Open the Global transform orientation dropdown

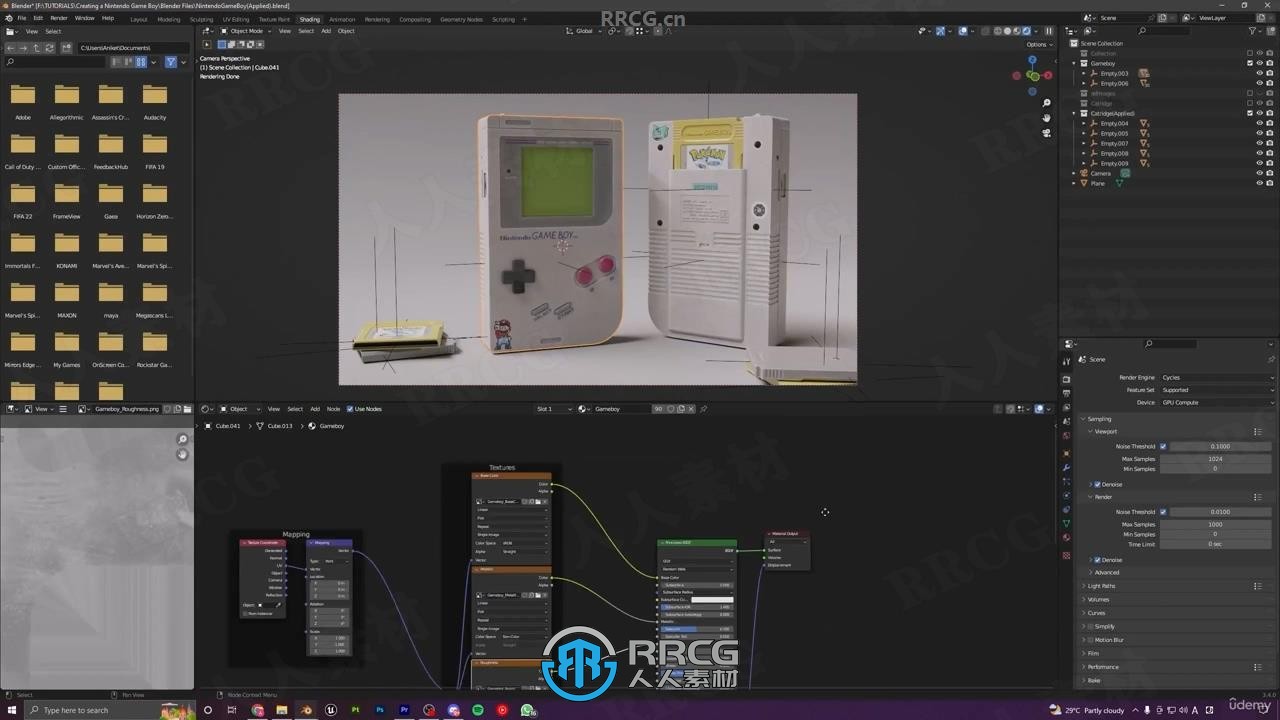point(584,31)
